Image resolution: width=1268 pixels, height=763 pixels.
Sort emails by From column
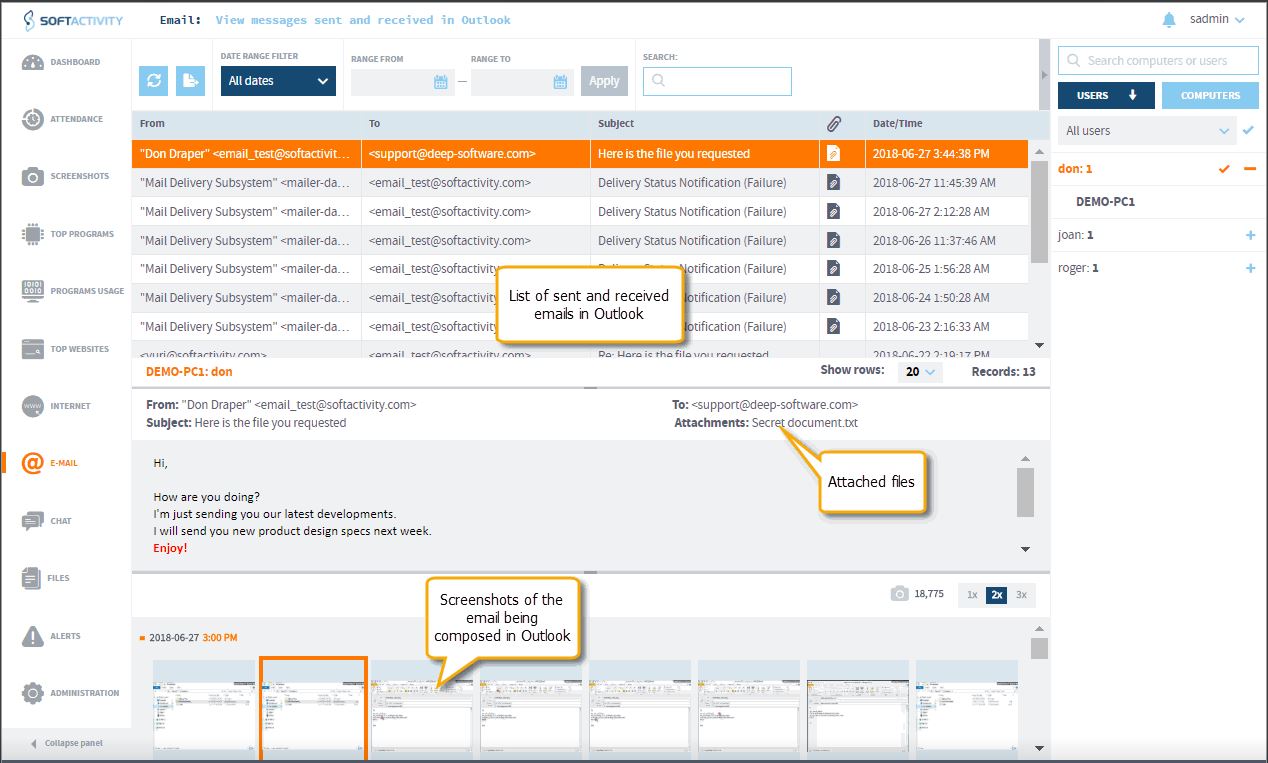coord(247,124)
